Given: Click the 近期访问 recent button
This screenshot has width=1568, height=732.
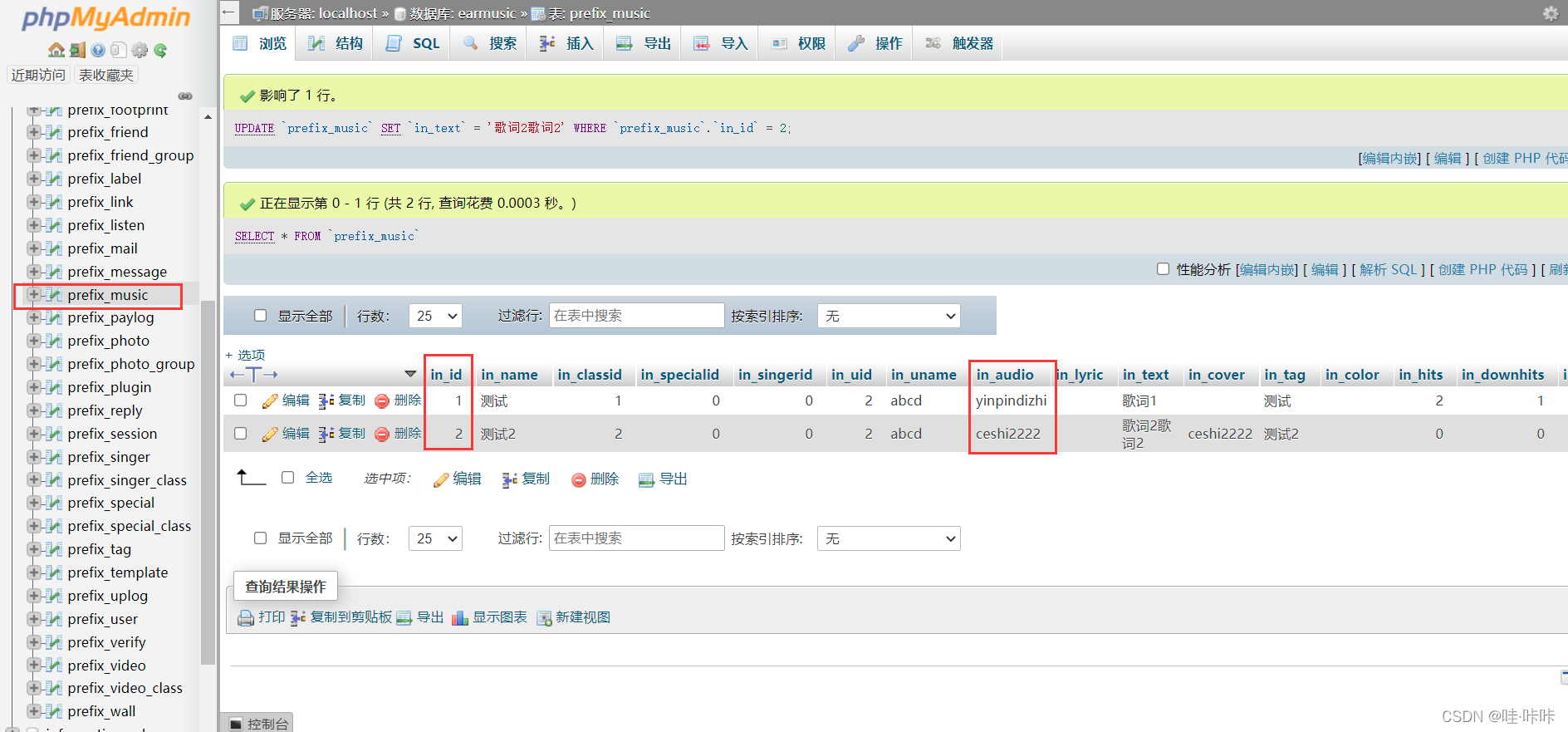Looking at the screenshot, I should point(38,75).
